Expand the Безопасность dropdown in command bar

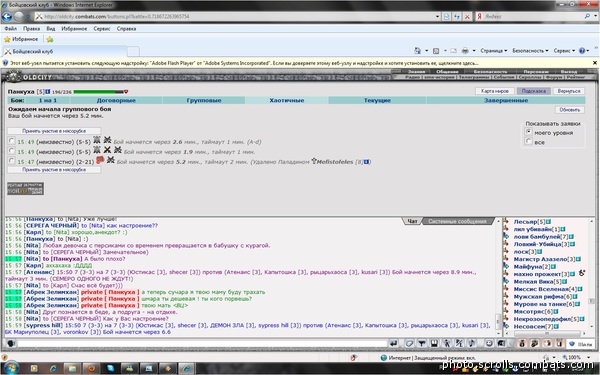(x=530, y=51)
